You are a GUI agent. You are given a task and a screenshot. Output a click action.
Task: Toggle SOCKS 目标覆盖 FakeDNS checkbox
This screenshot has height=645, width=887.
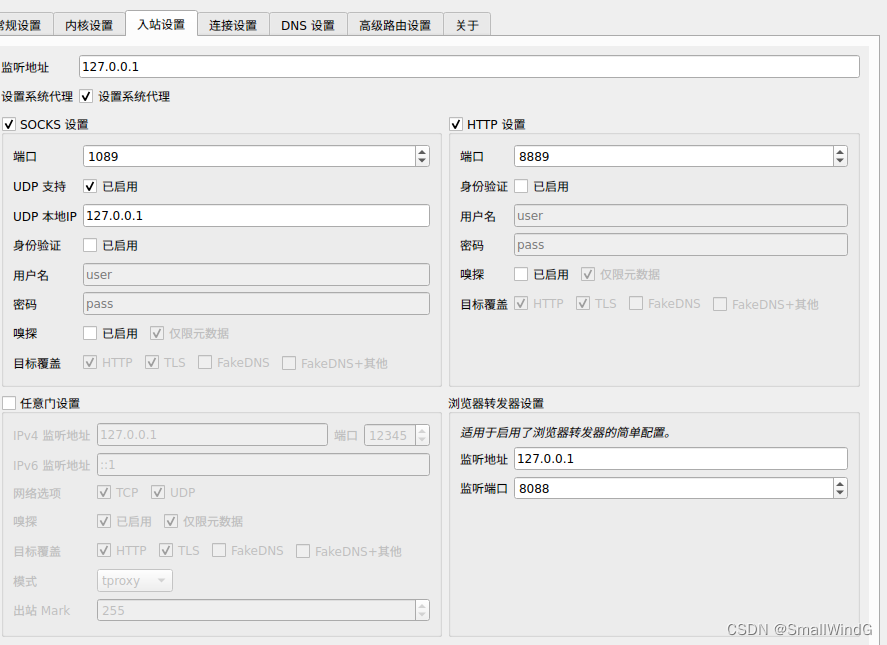pyautogui.click(x=205, y=363)
